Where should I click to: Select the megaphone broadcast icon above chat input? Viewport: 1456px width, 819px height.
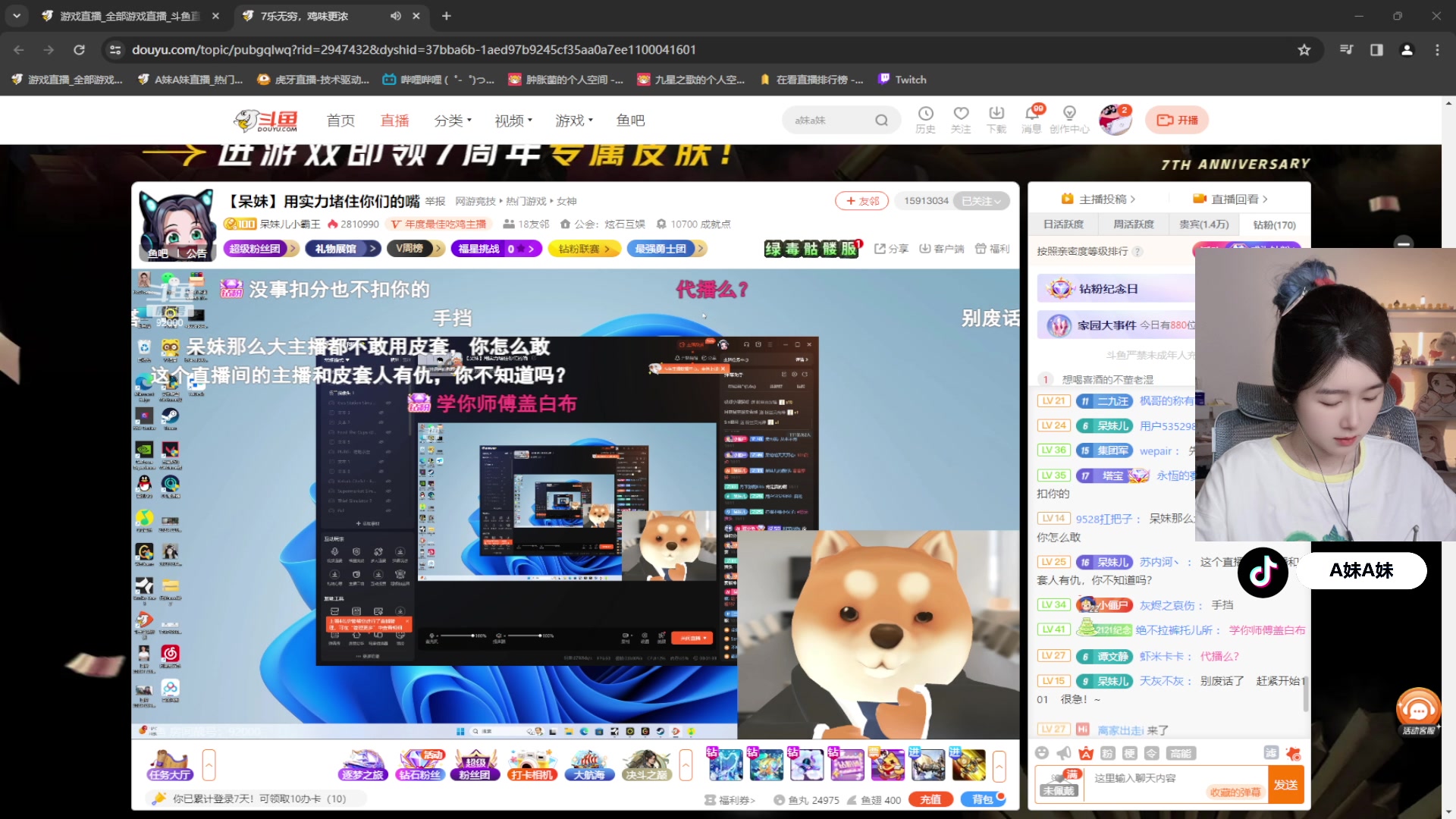1064,752
